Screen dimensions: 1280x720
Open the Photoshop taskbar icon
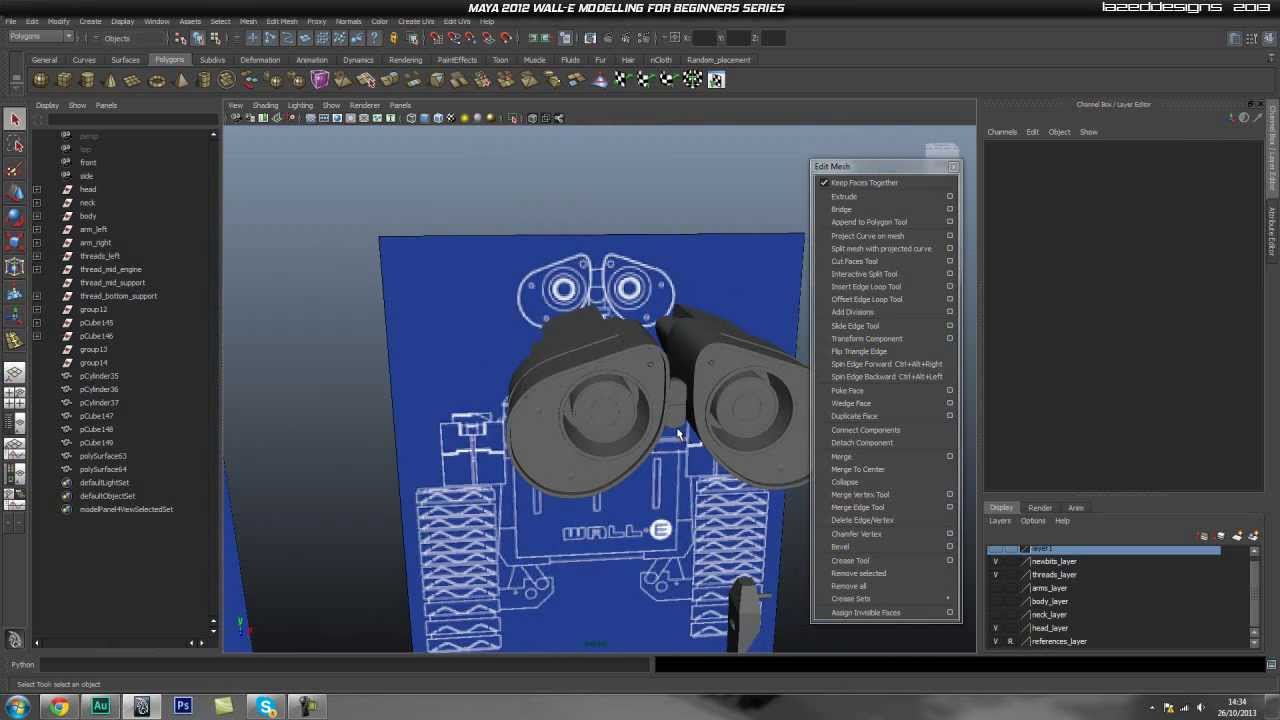[183, 707]
